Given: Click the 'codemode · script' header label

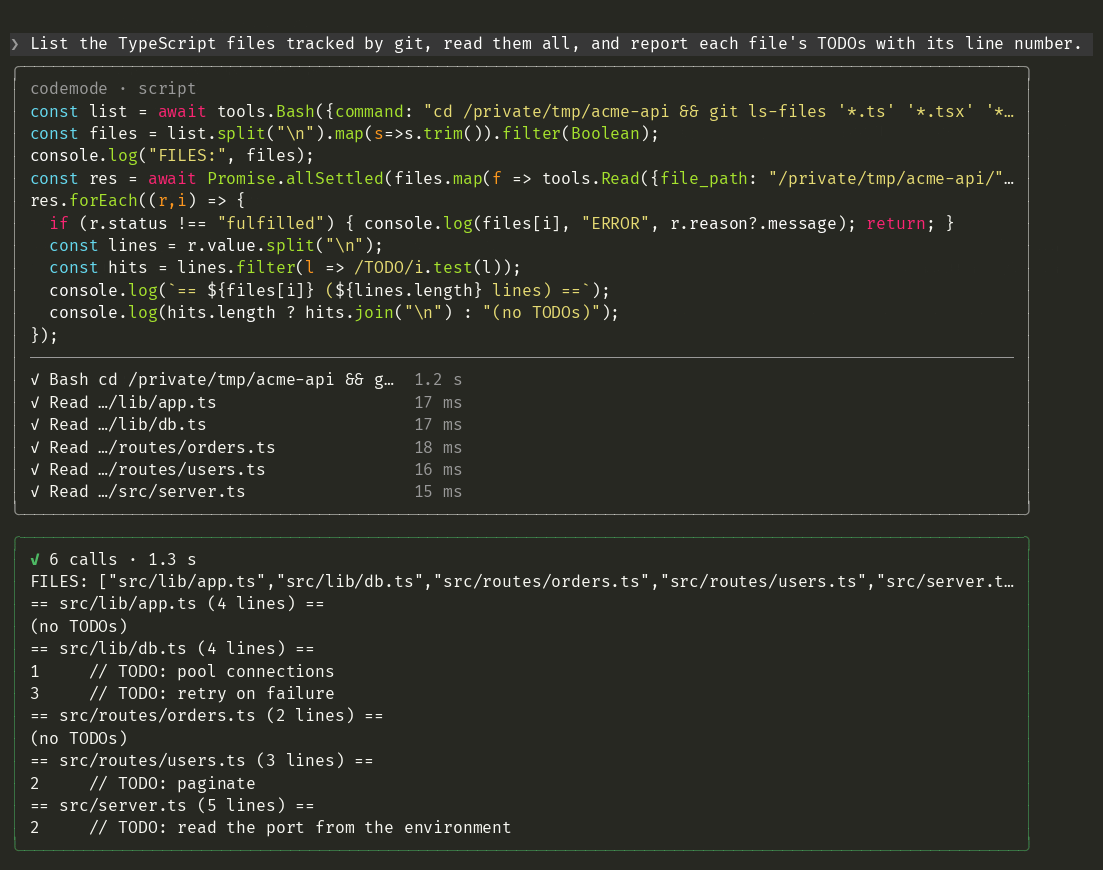Looking at the screenshot, I should 113,89.
